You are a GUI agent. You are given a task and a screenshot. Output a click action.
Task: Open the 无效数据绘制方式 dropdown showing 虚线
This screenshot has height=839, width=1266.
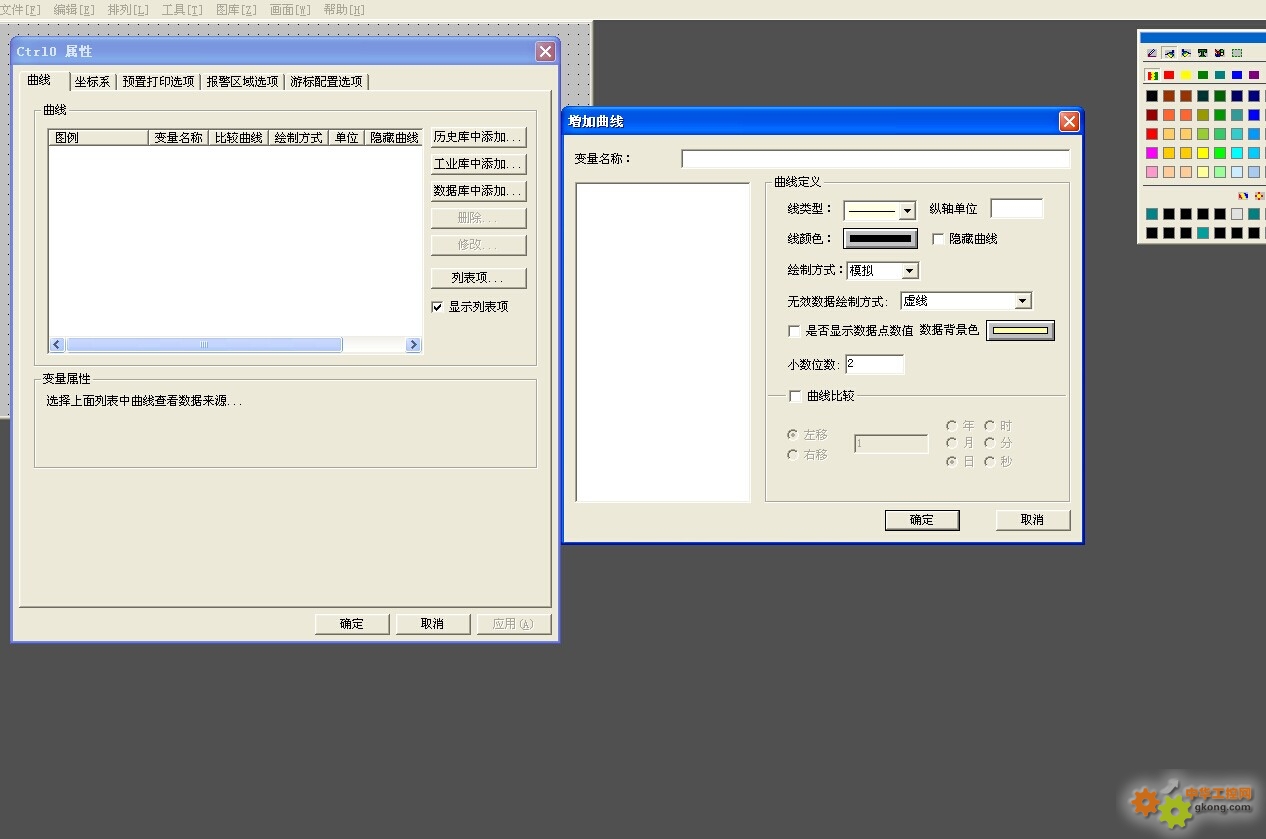pyautogui.click(x=1022, y=301)
